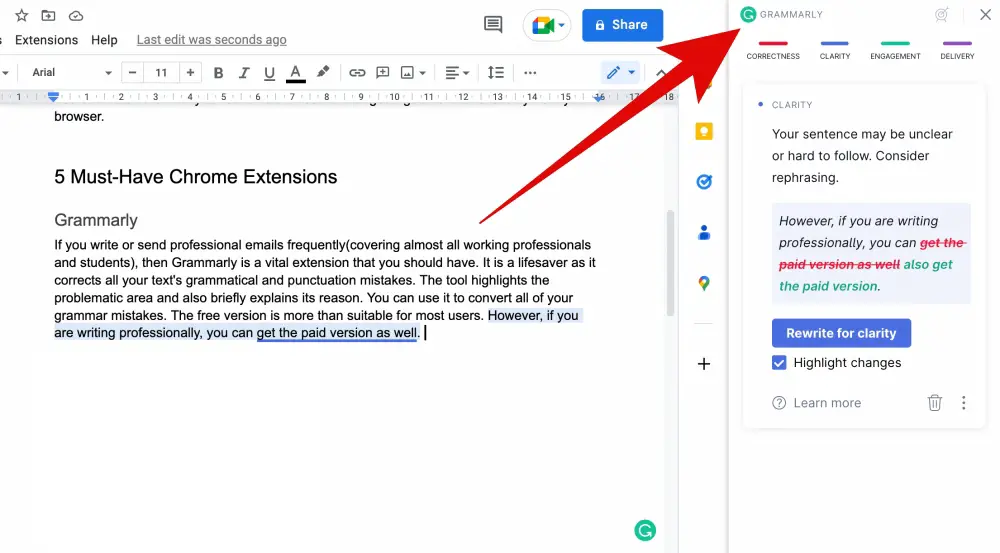Click the '5 Must-Have Chrome Extensions' heading

point(195,177)
